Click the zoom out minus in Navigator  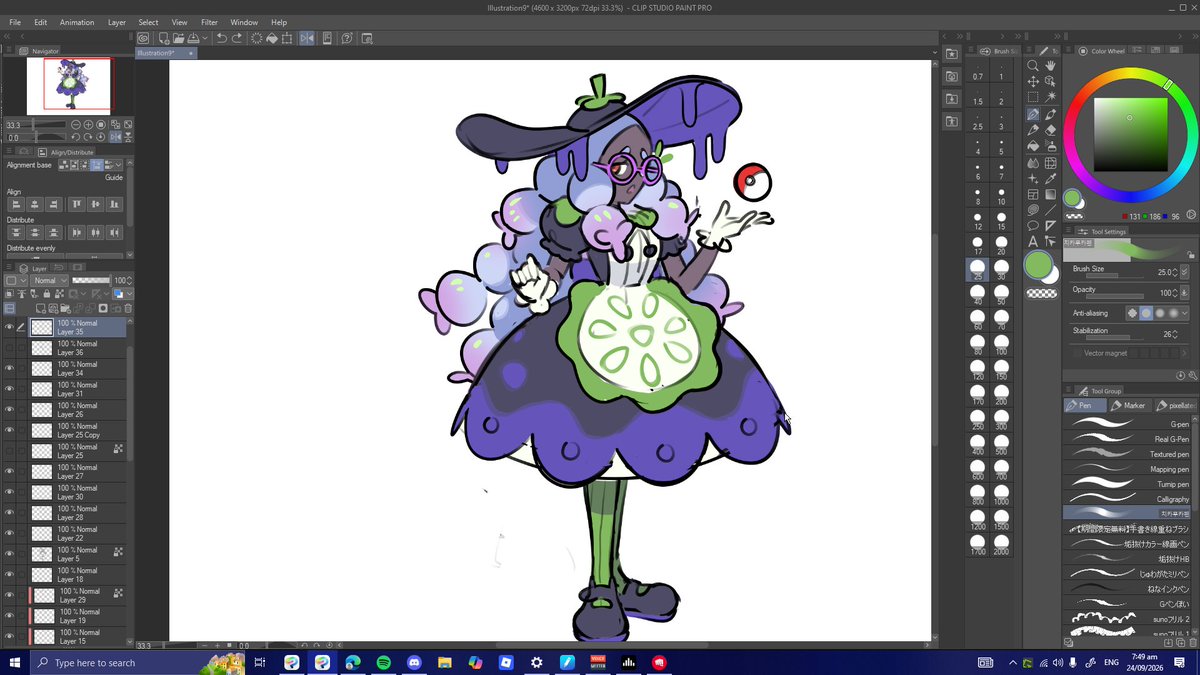pyautogui.click(x=76, y=125)
